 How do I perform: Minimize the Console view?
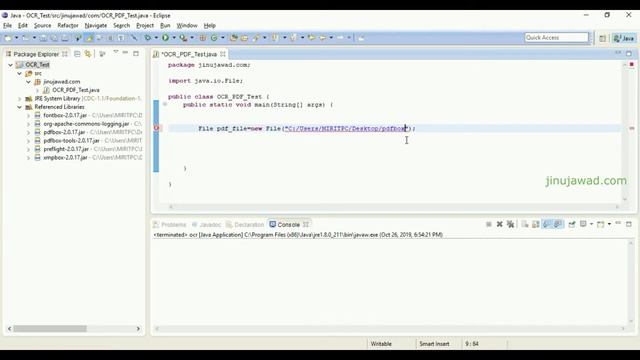pyautogui.click(x=618, y=223)
